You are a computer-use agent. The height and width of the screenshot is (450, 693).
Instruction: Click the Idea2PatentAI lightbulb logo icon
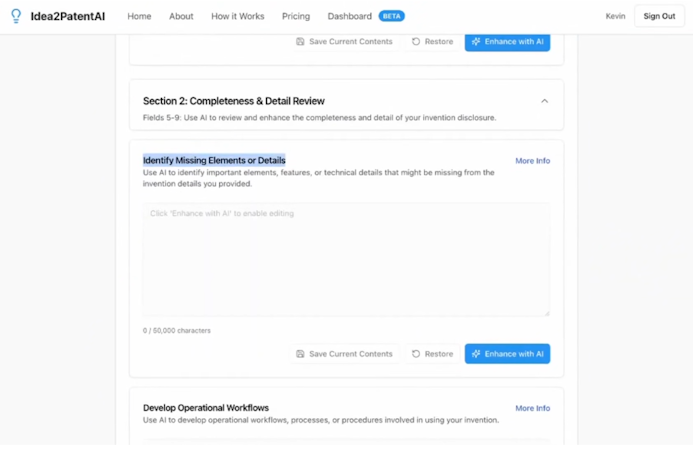pos(16,16)
